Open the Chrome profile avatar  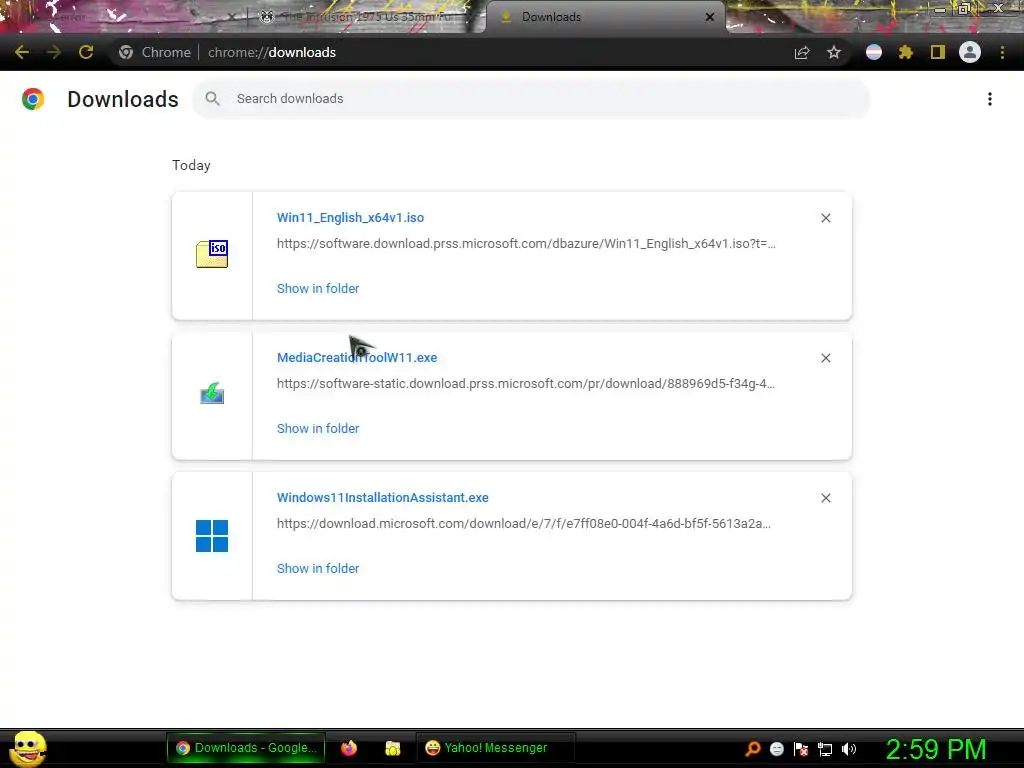tap(970, 52)
